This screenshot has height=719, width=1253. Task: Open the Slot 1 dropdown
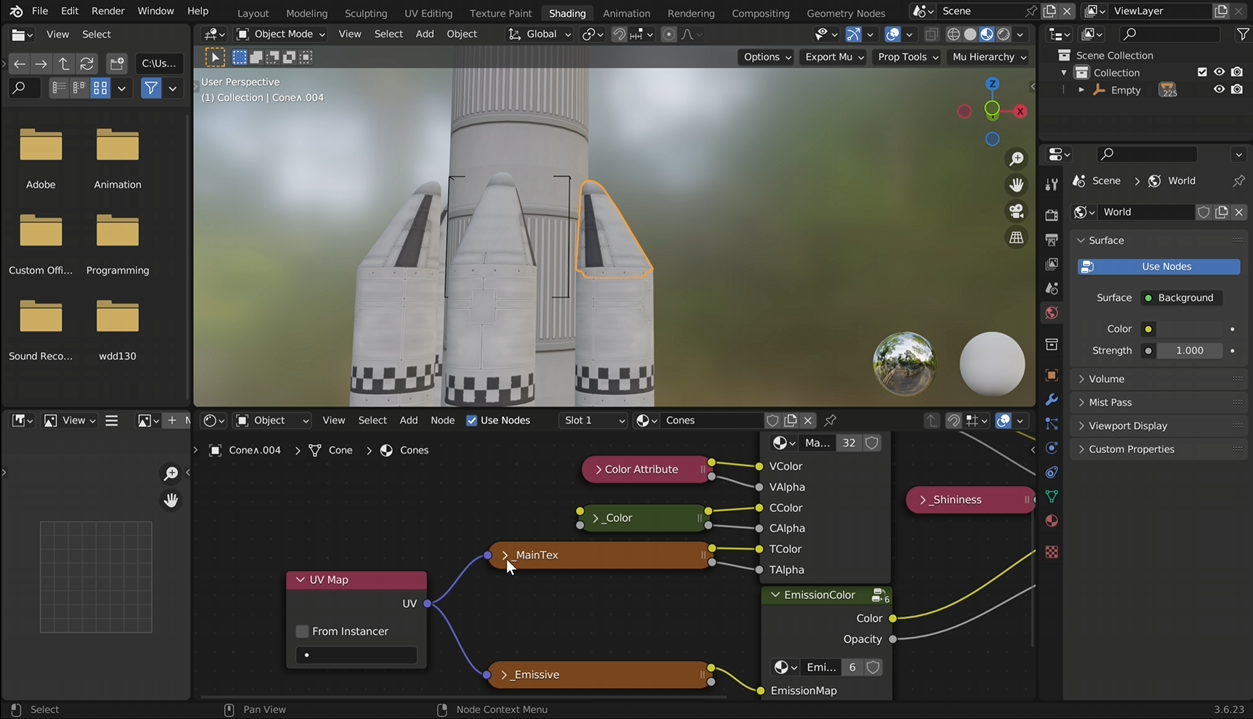pos(593,420)
